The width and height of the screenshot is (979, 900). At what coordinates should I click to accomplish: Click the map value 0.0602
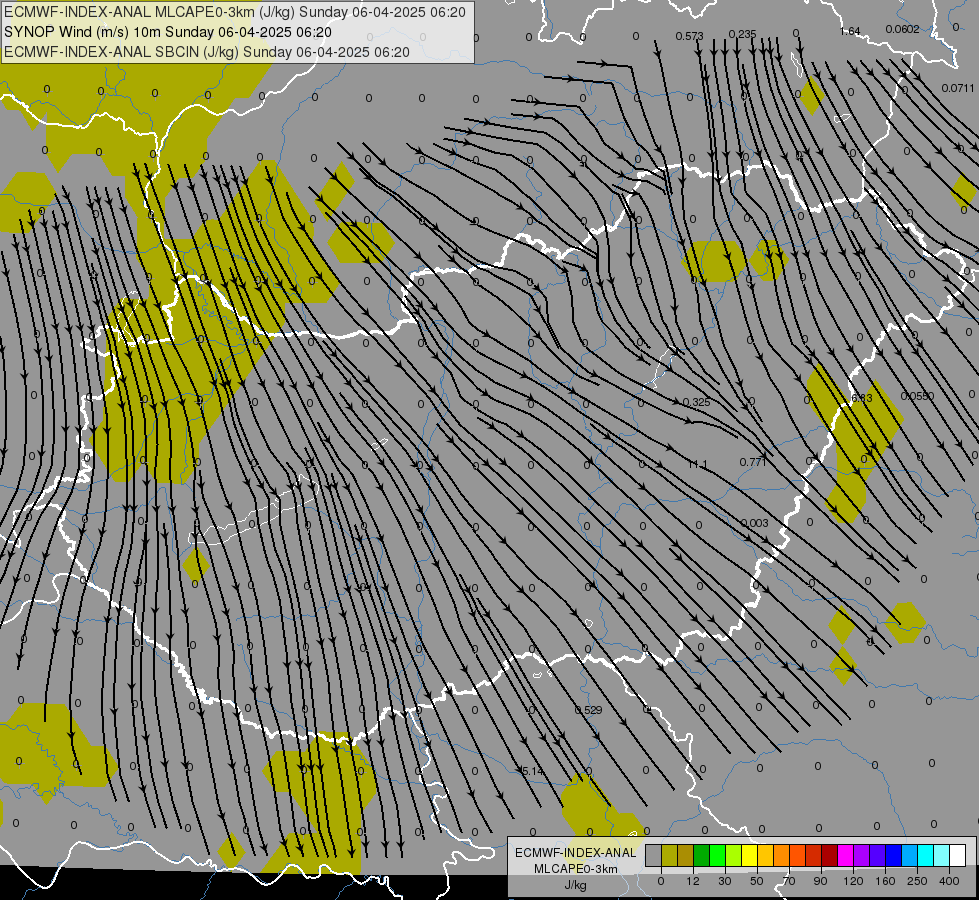902,29
